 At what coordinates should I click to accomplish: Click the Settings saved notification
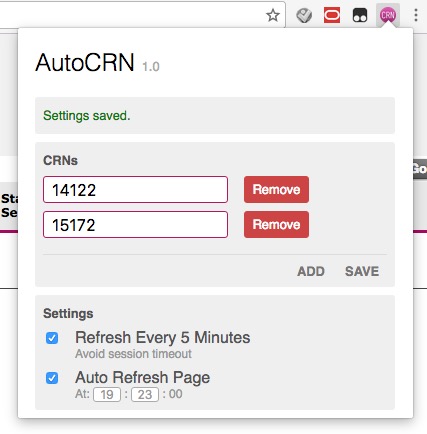pos(215,116)
